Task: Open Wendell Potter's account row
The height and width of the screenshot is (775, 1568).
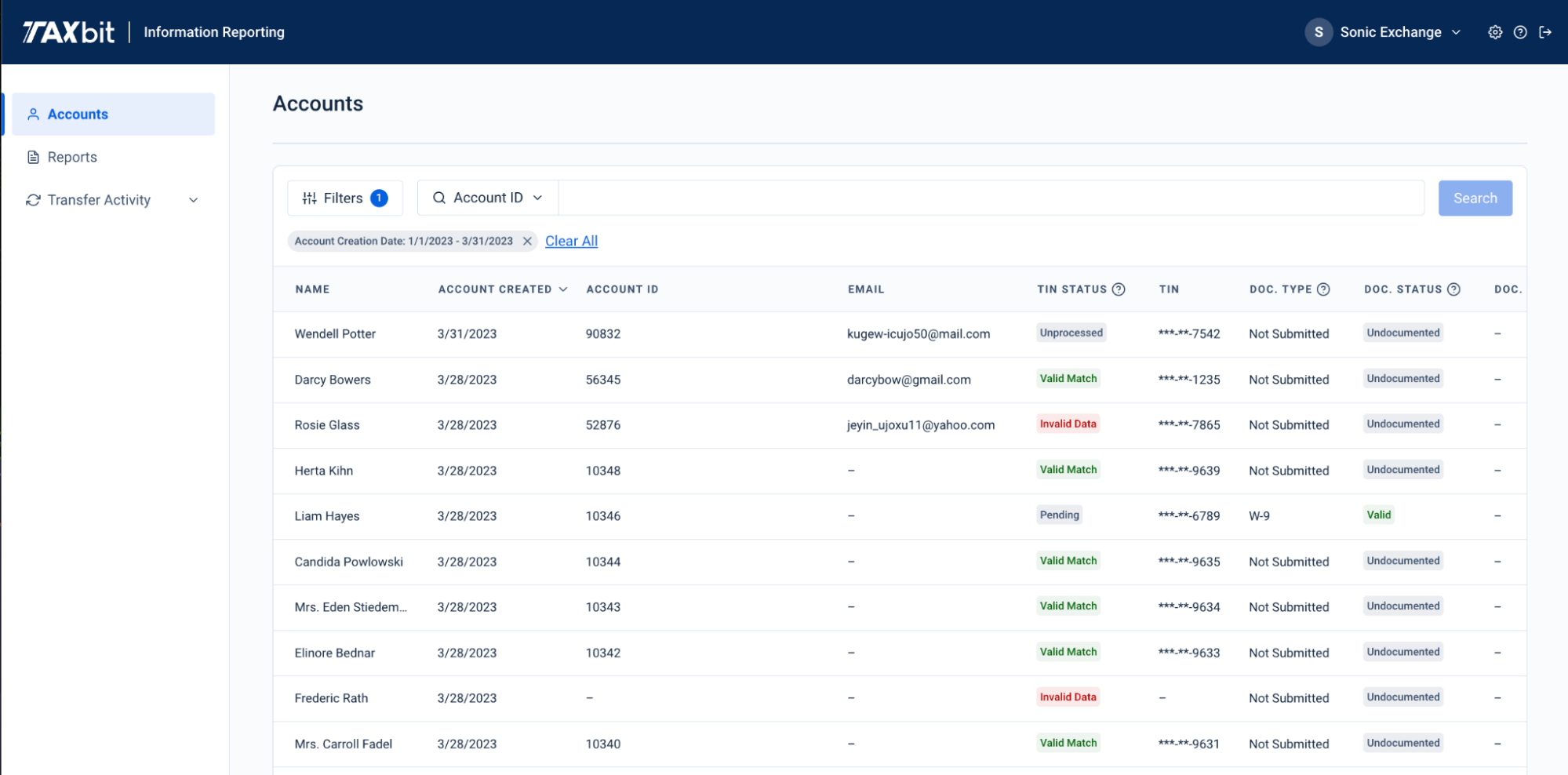Action: click(x=335, y=334)
